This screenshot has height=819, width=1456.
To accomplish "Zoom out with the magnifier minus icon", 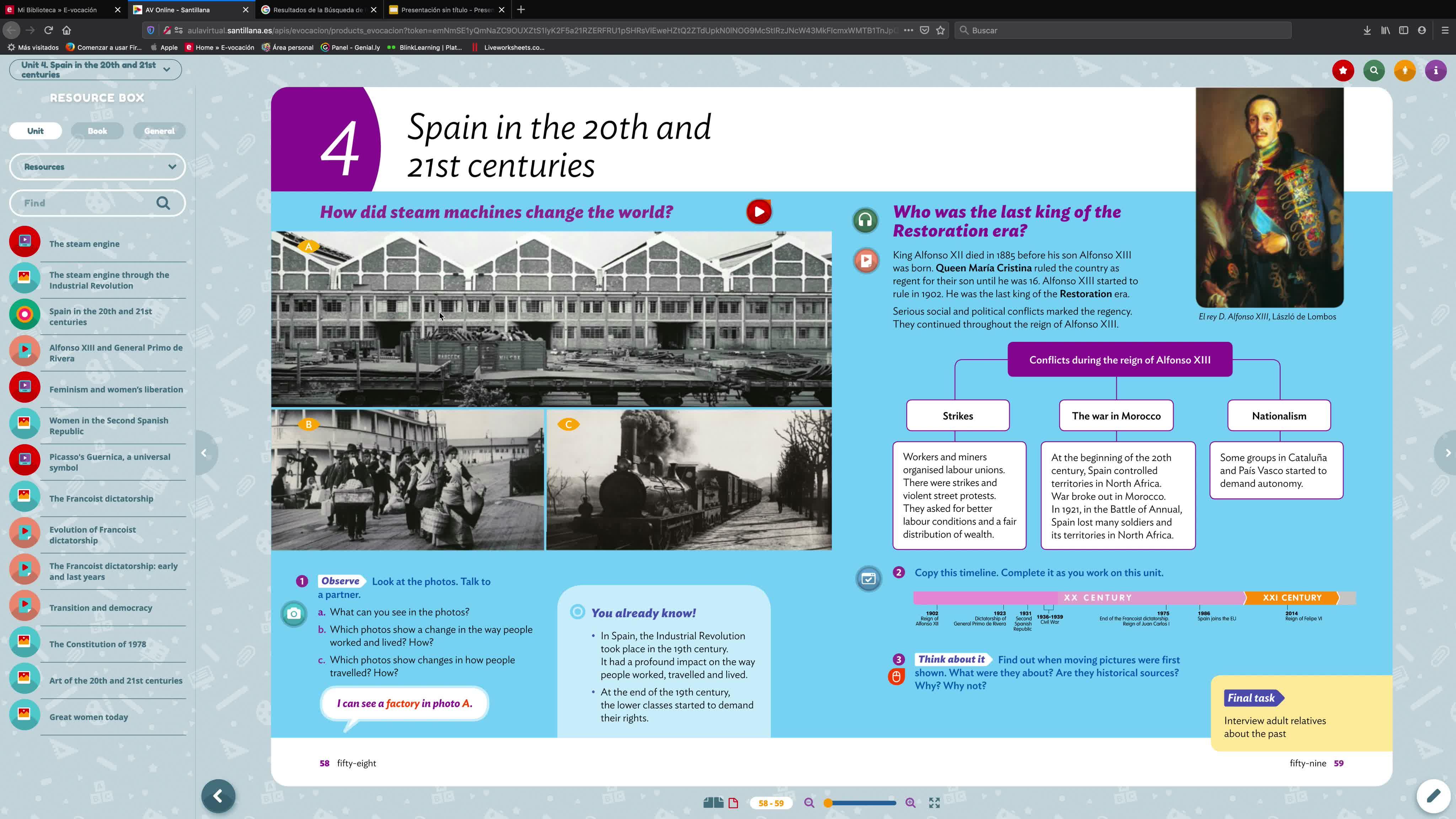I will [x=809, y=803].
